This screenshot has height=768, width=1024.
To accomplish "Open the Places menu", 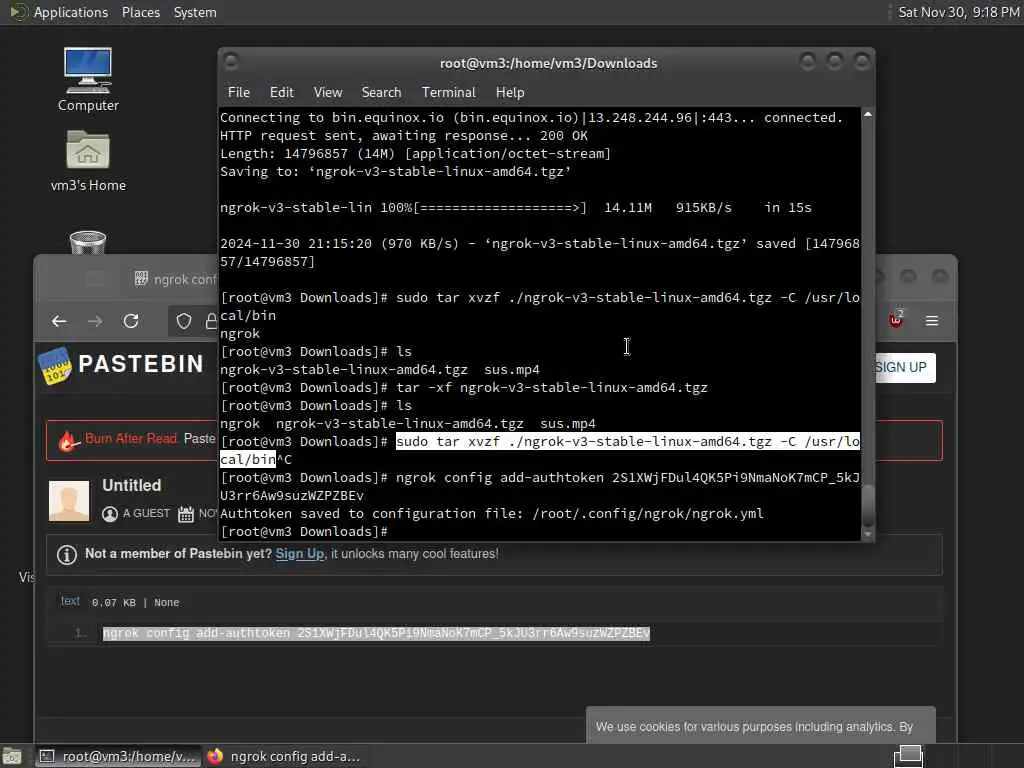I will [140, 12].
